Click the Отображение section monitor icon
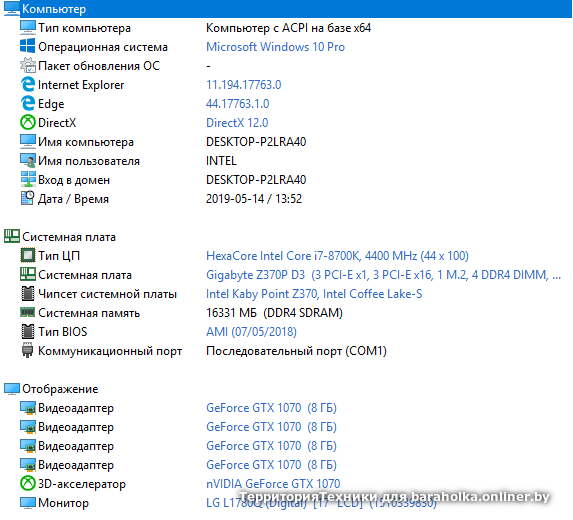Screen dimensions: 573x520 (x=12, y=389)
